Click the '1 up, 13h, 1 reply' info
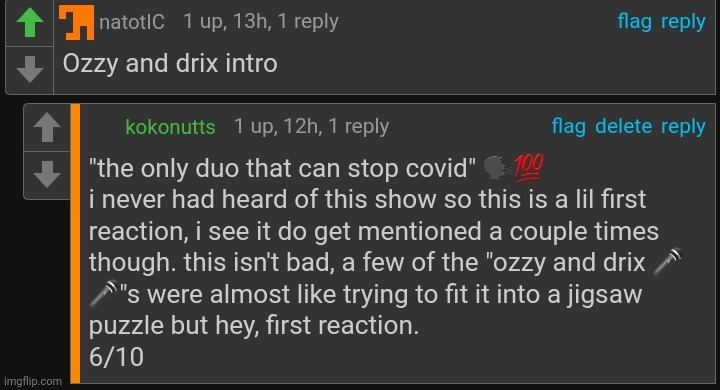This screenshot has height=390, width=720. [x=261, y=21]
